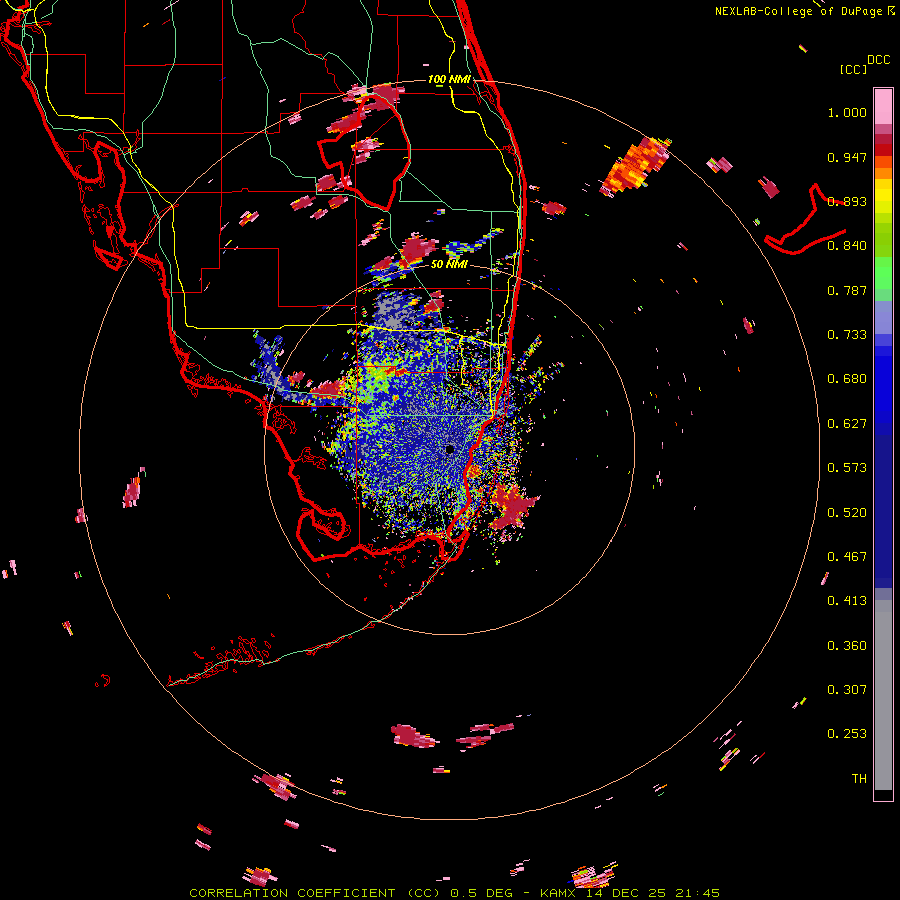Click the 0.307 color scale value
The image size is (900, 900).
point(847,690)
